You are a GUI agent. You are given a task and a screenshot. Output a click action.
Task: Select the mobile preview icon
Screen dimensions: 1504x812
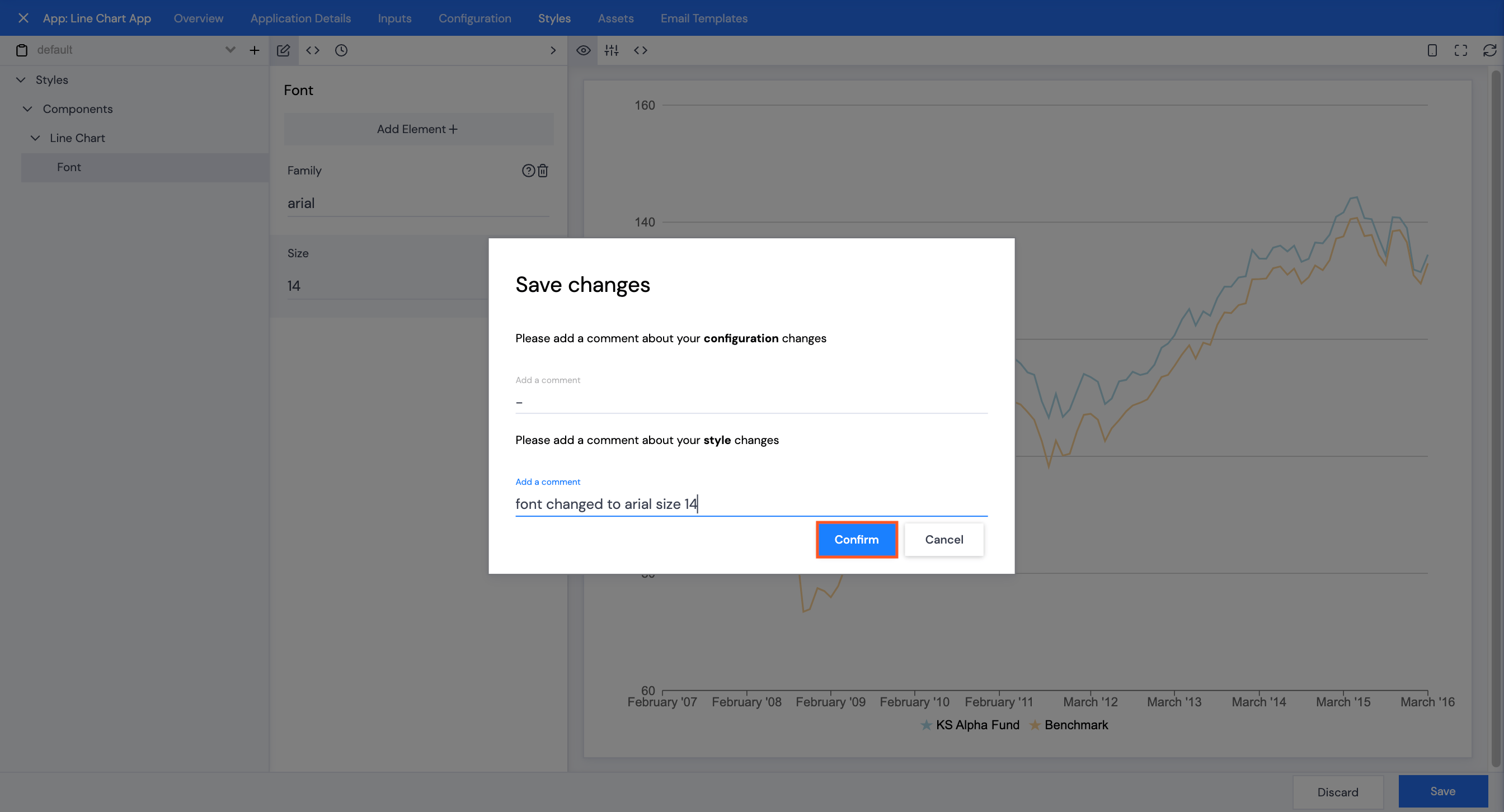coord(1432,50)
